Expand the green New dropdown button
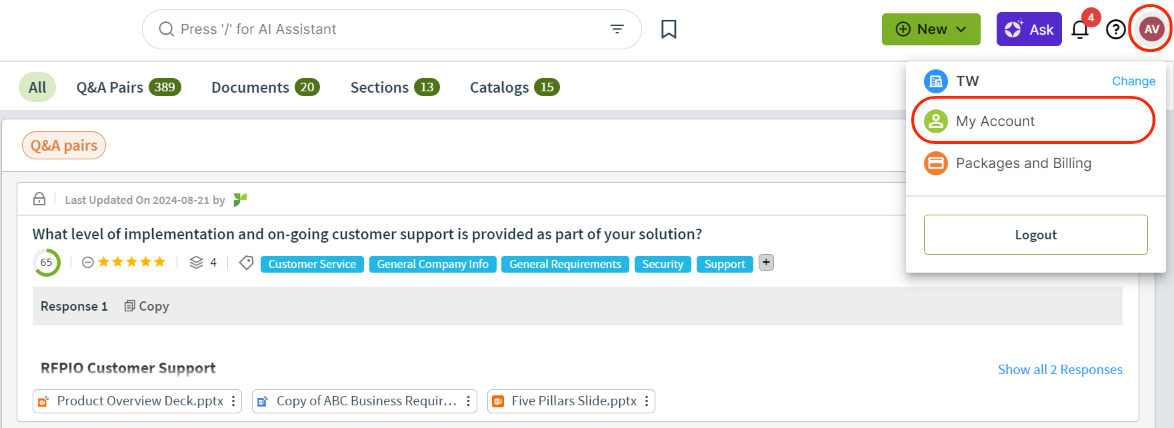Image resolution: width=1174 pixels, height=428 pixels. tap(931, 29)
